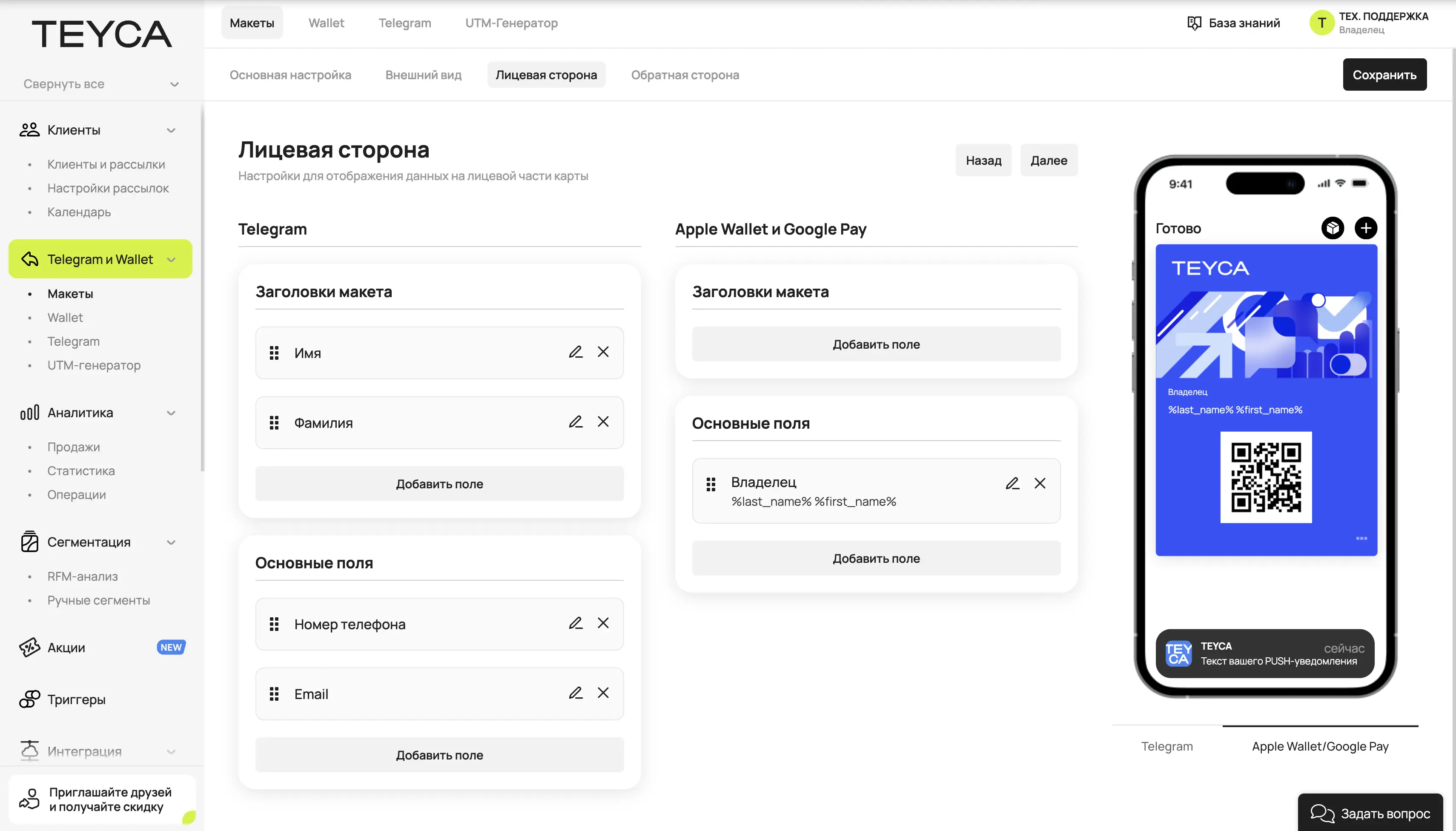
Task: Expand the Клиенты section chevron
Action: point(171,130)
